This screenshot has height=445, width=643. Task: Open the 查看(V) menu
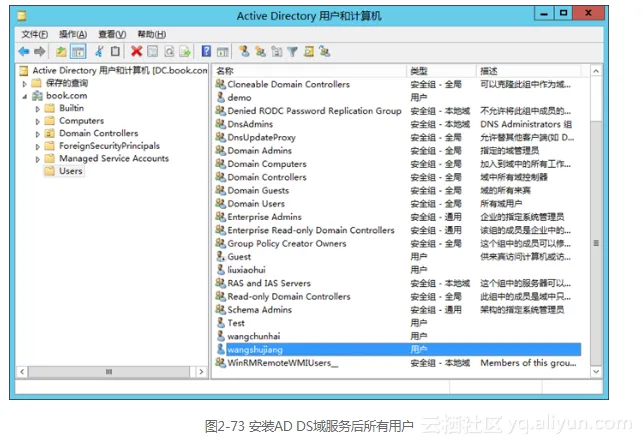tap(112, 34)
